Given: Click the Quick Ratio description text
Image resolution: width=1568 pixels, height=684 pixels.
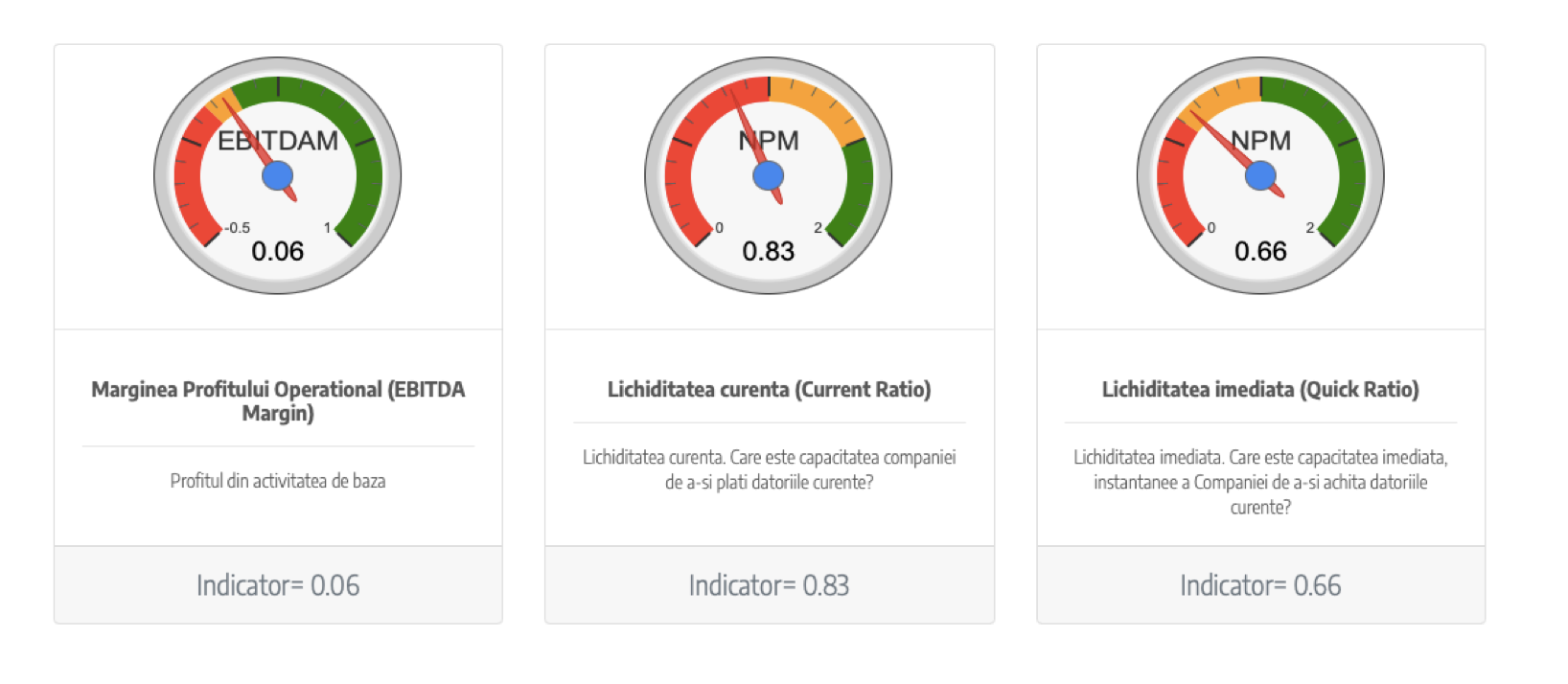Looking at the screenshot, I should [x=1260, y=482].
